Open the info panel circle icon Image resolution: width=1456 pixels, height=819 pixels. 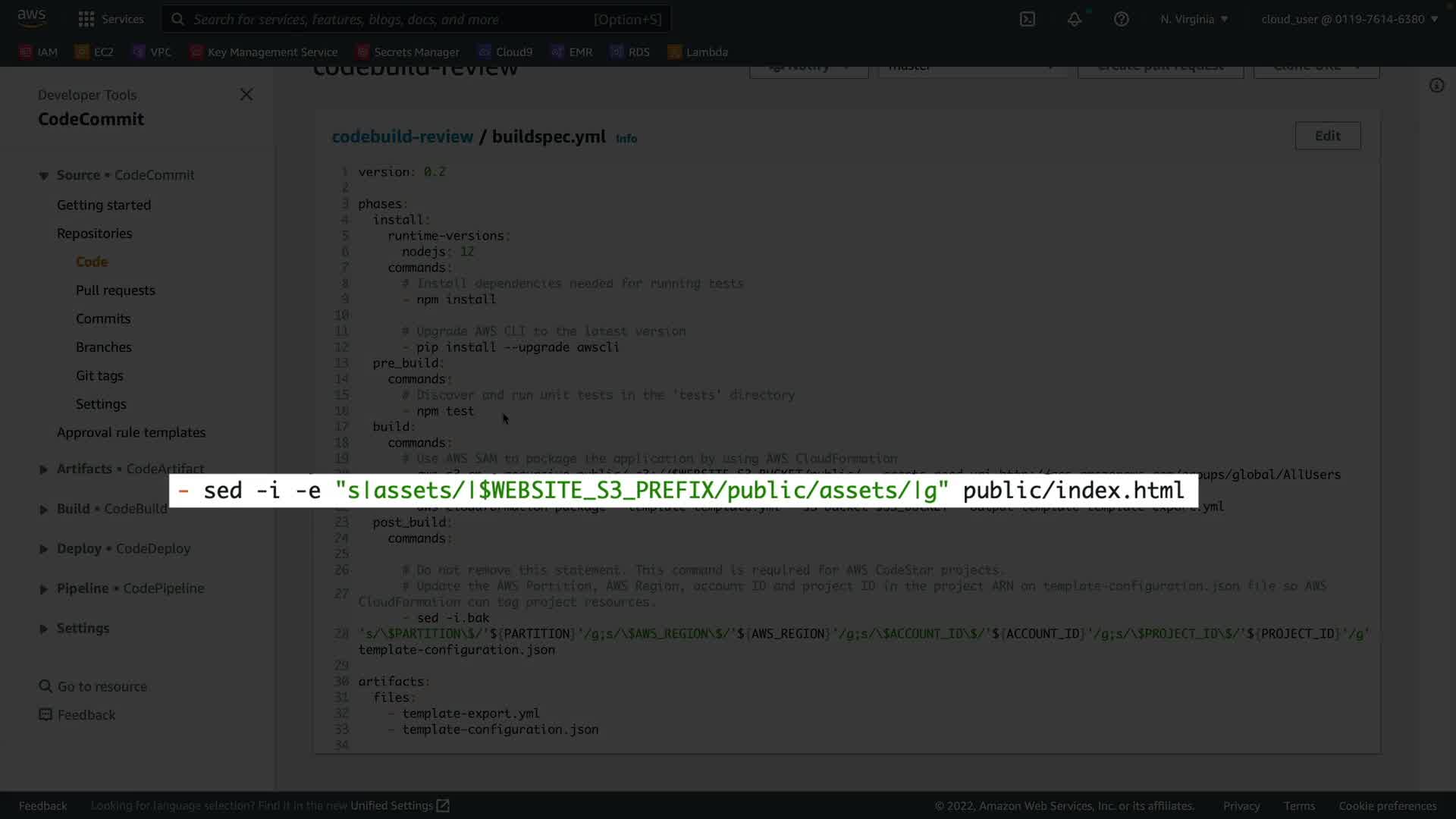[x=1436, y=86]
